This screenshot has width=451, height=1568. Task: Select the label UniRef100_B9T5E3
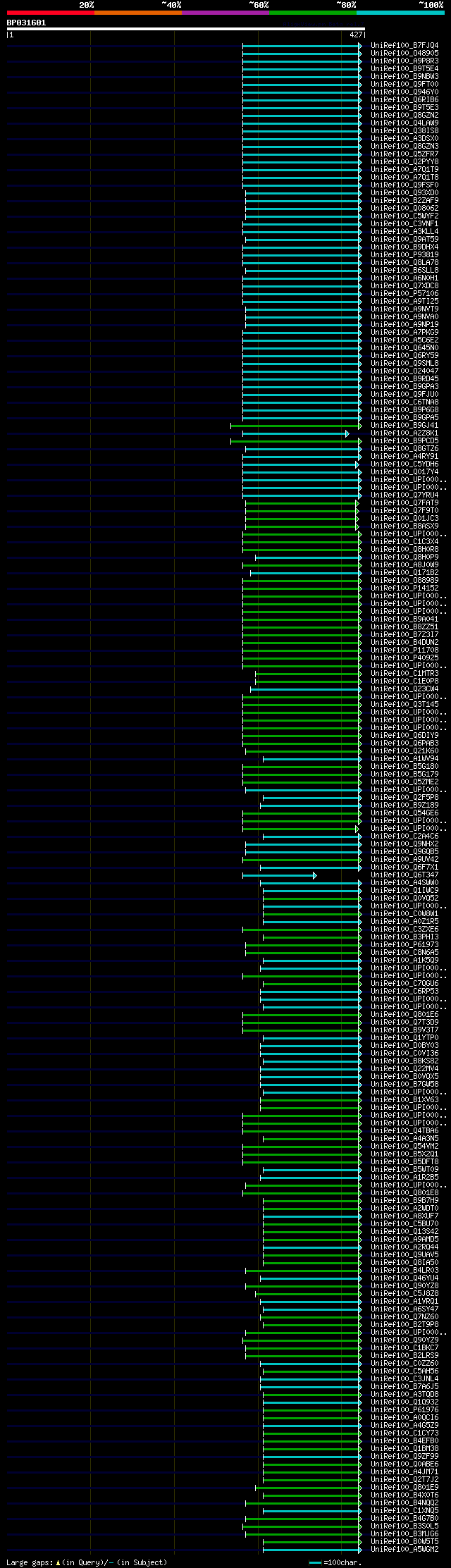point(404,107)
